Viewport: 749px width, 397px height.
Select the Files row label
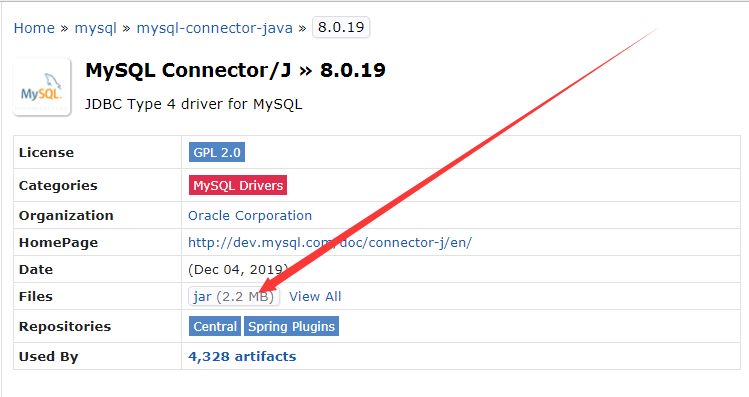[36, 296]
